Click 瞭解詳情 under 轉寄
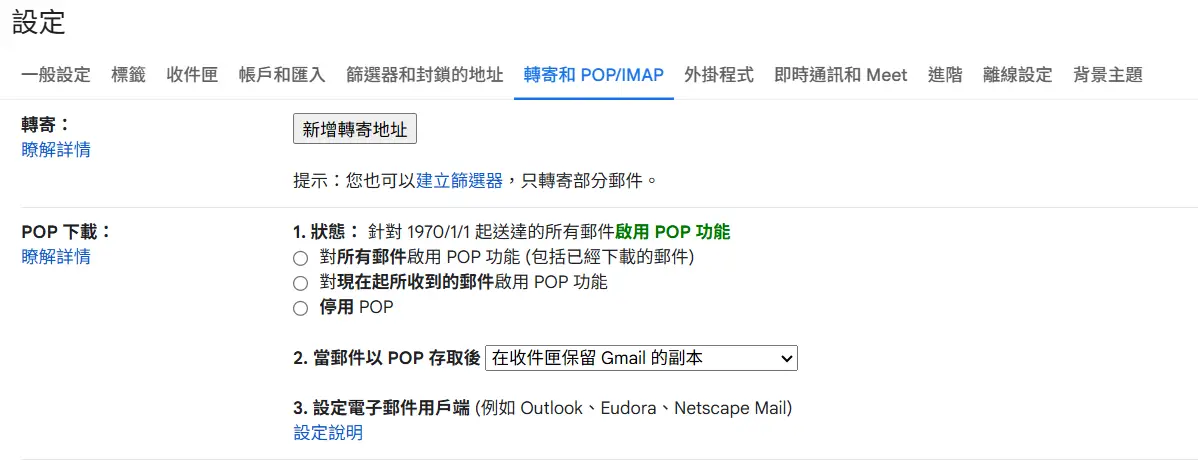The height and width of the screenshot is (460, 1198). (56, 150)
